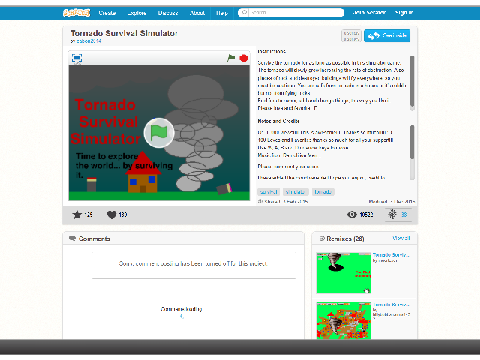Favorite the project with the star icon
480x360 pixels.
[77, 215]
